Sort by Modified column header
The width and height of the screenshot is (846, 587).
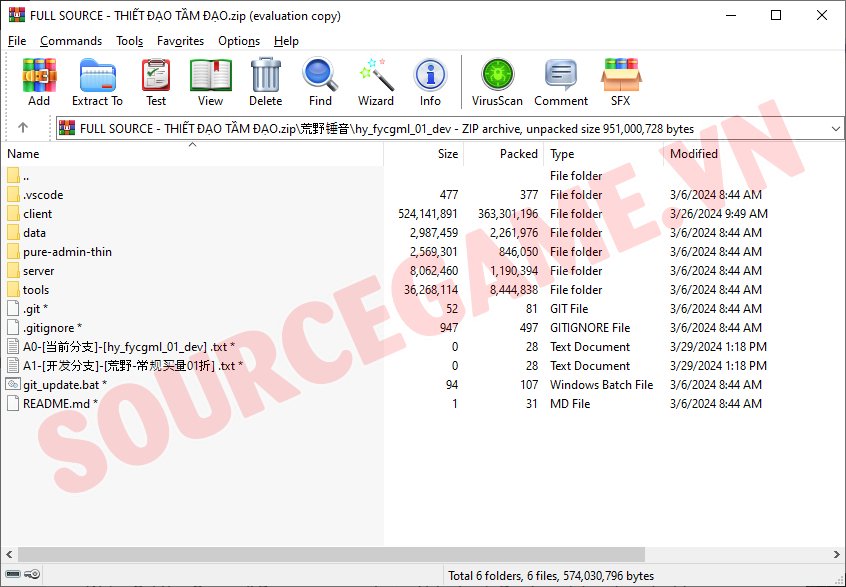pyautogui.click(x=694, y=154)
